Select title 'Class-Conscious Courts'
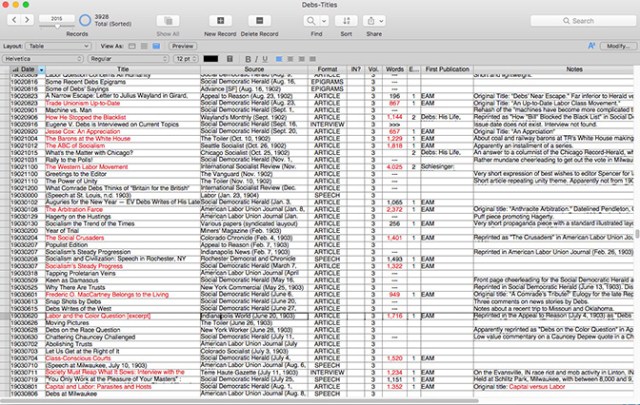 [x=78, y=358]
